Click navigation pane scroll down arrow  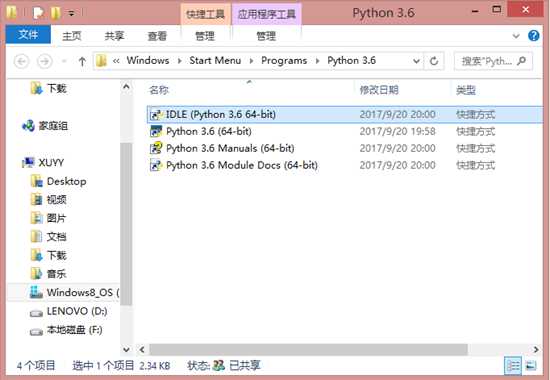pos(126,349)
